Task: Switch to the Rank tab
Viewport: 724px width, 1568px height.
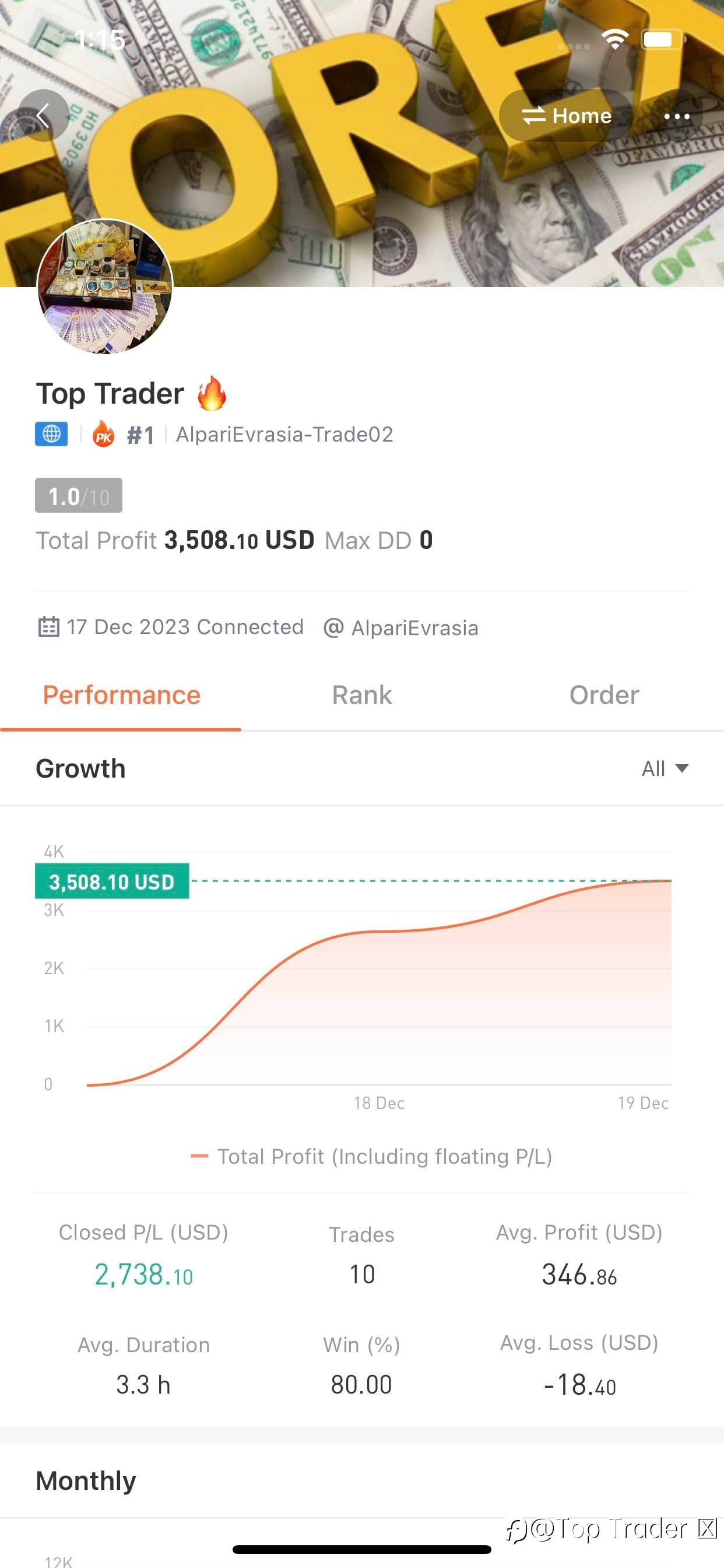Action: (362, 695)
